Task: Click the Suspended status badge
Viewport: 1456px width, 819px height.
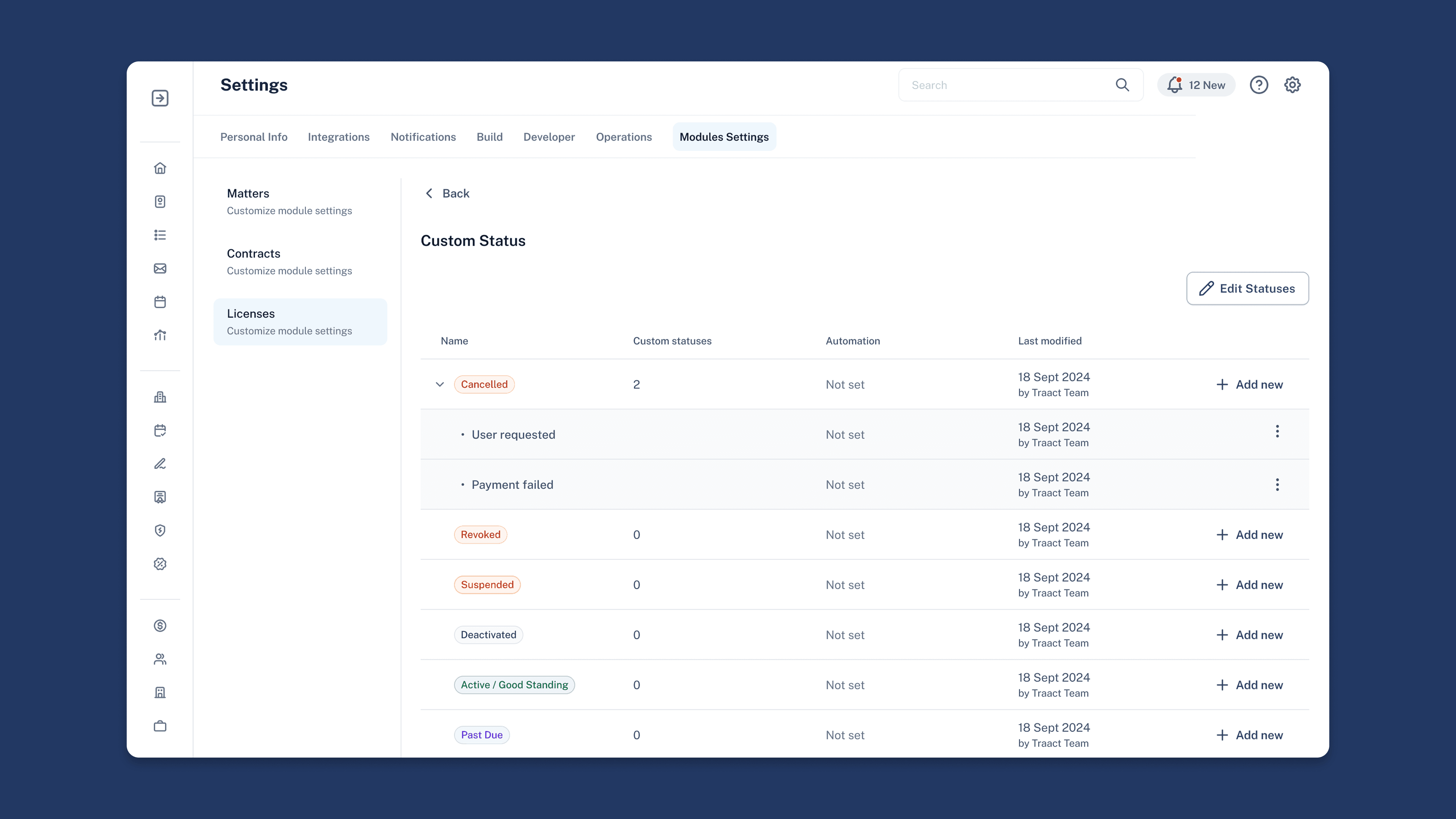Action: [x=487, y=585]
